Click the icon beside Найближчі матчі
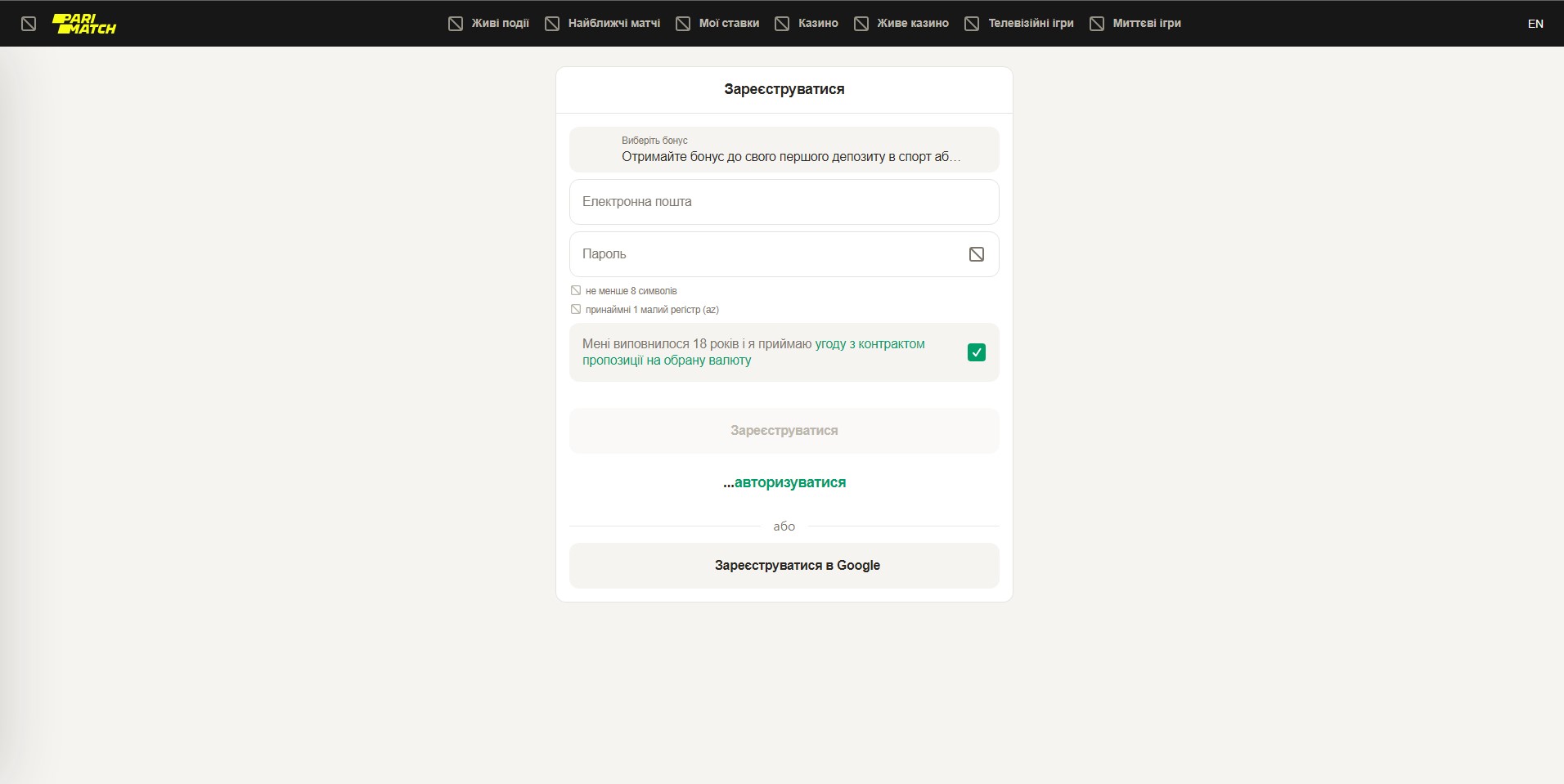 [552, 24]
